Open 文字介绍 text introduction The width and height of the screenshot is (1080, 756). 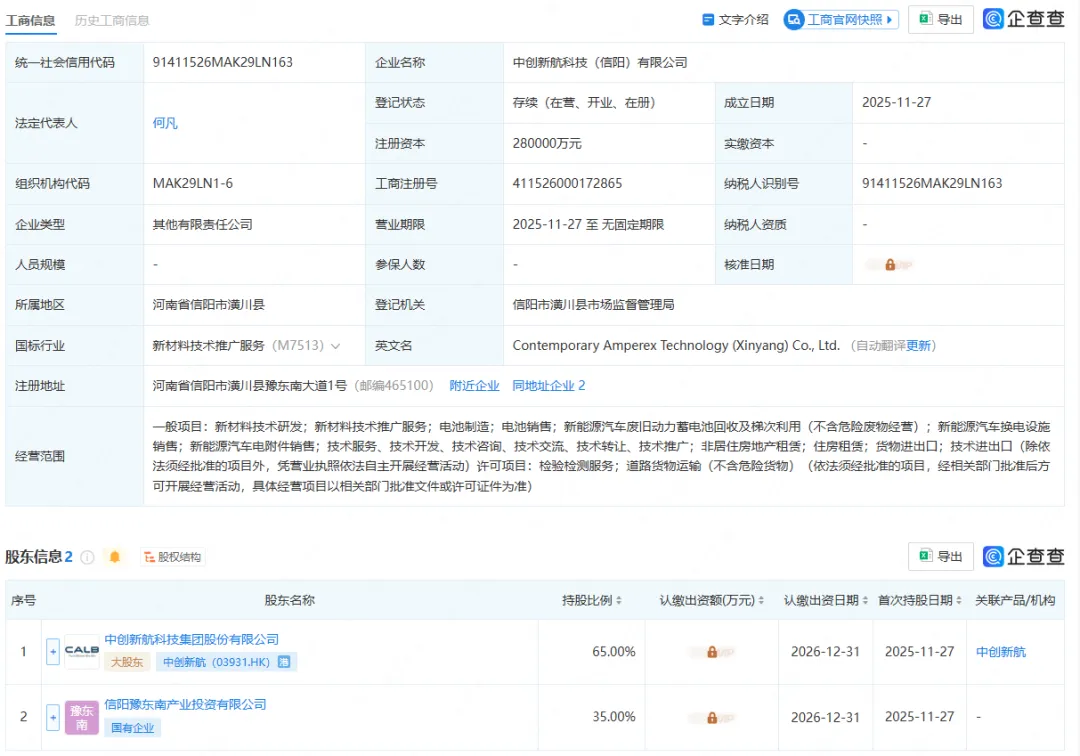(x=735, y=20)
